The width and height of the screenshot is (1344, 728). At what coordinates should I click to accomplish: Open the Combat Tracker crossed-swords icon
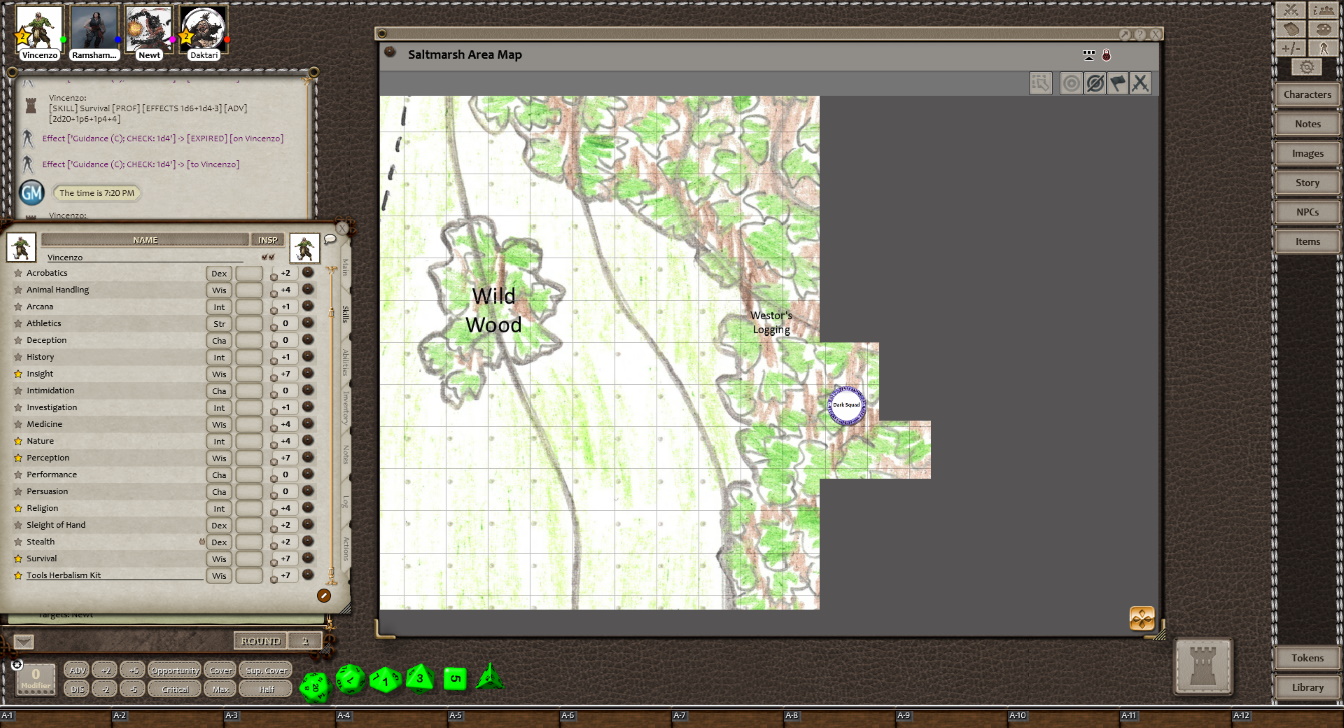(1289, 10)
